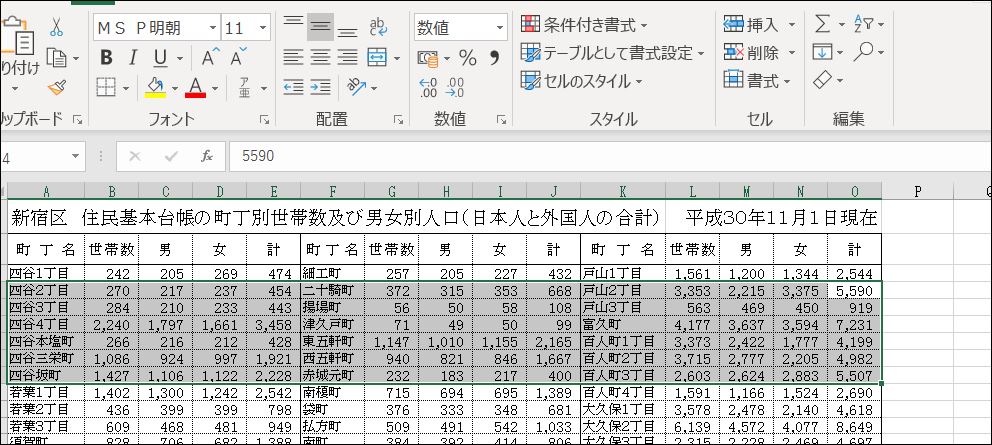This screenshot has height=445, width=992.
Task: Open 条件付き書式 menu
Action: [x=585, y=25]
